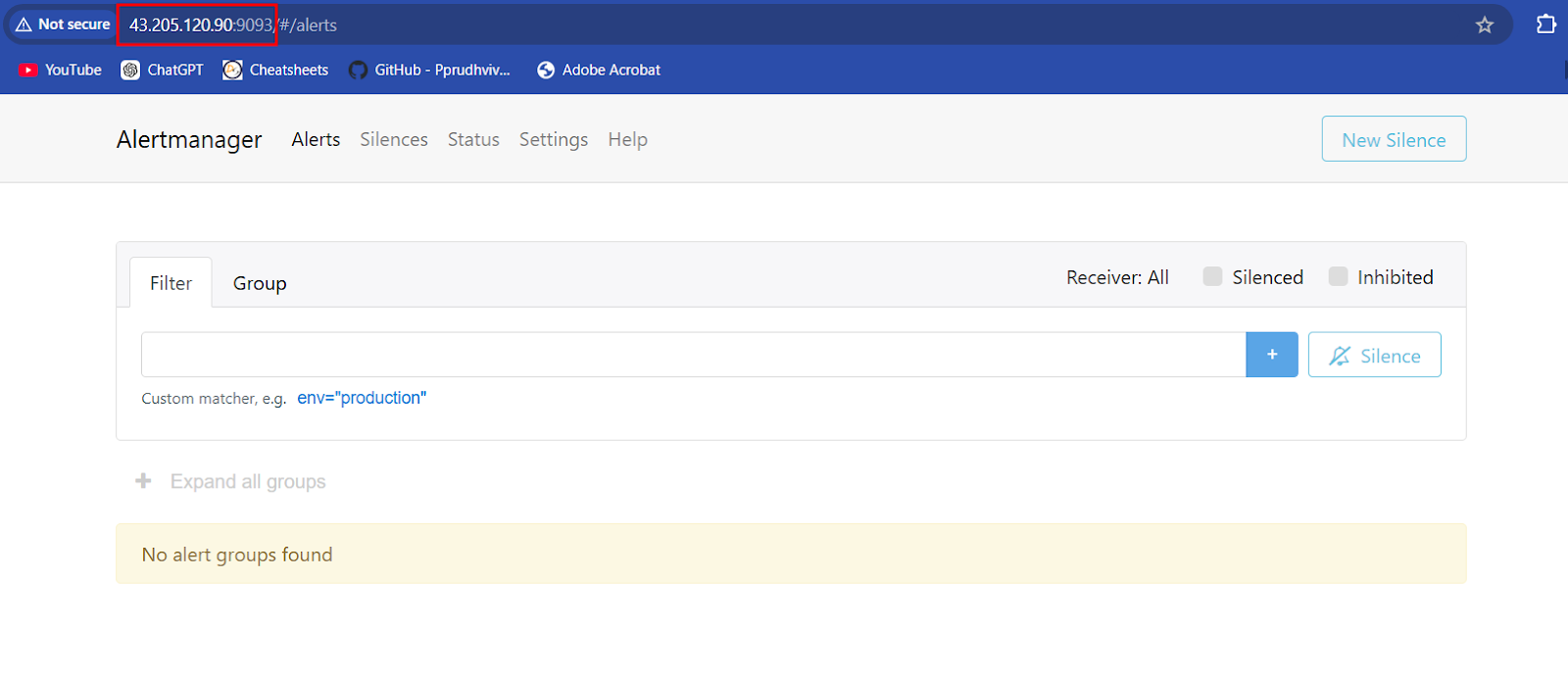Open the YouTube bookmark

(61, 70)
